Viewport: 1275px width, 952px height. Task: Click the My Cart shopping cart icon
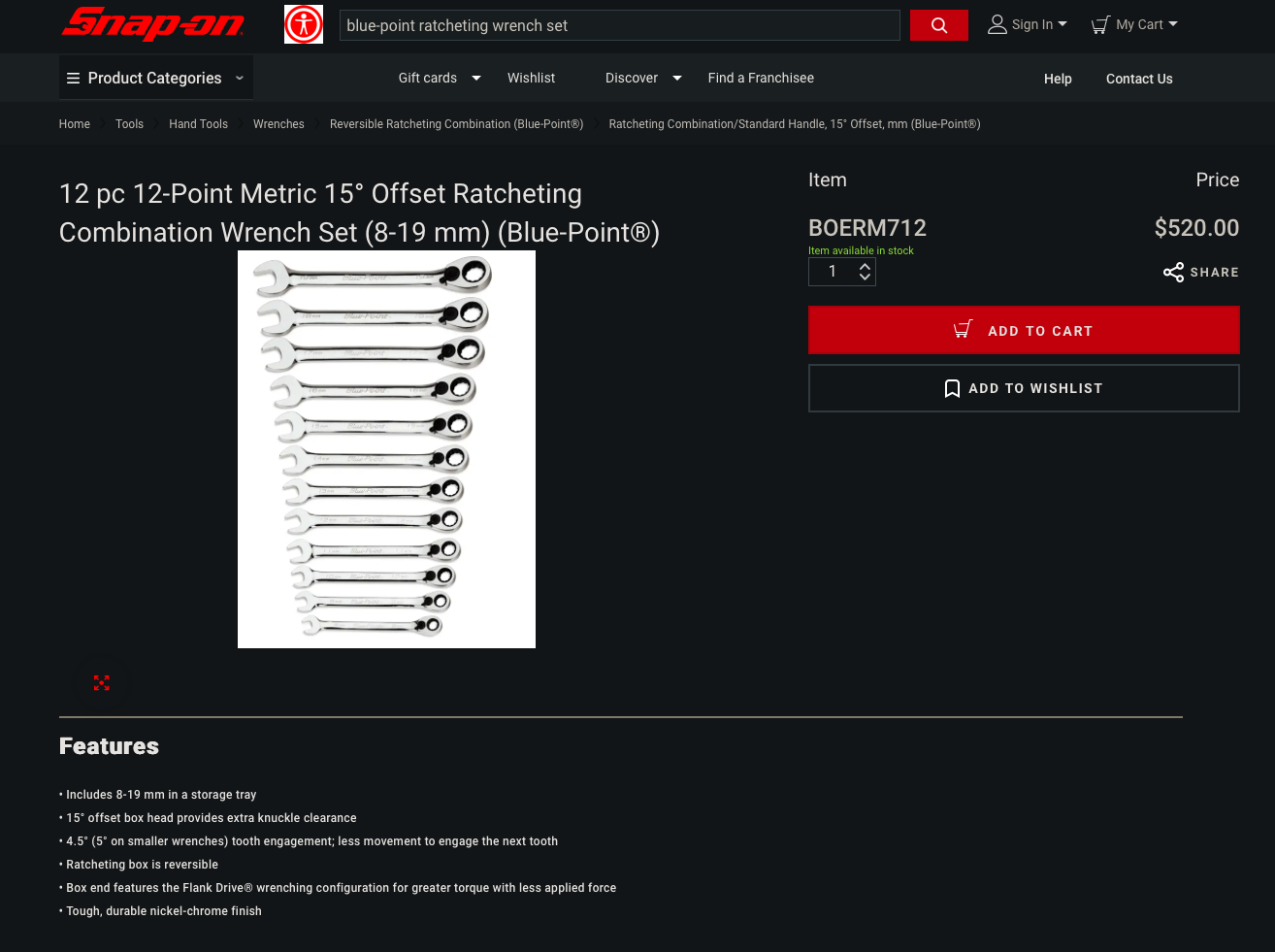pyautogui.click(x=1100, y=25)
